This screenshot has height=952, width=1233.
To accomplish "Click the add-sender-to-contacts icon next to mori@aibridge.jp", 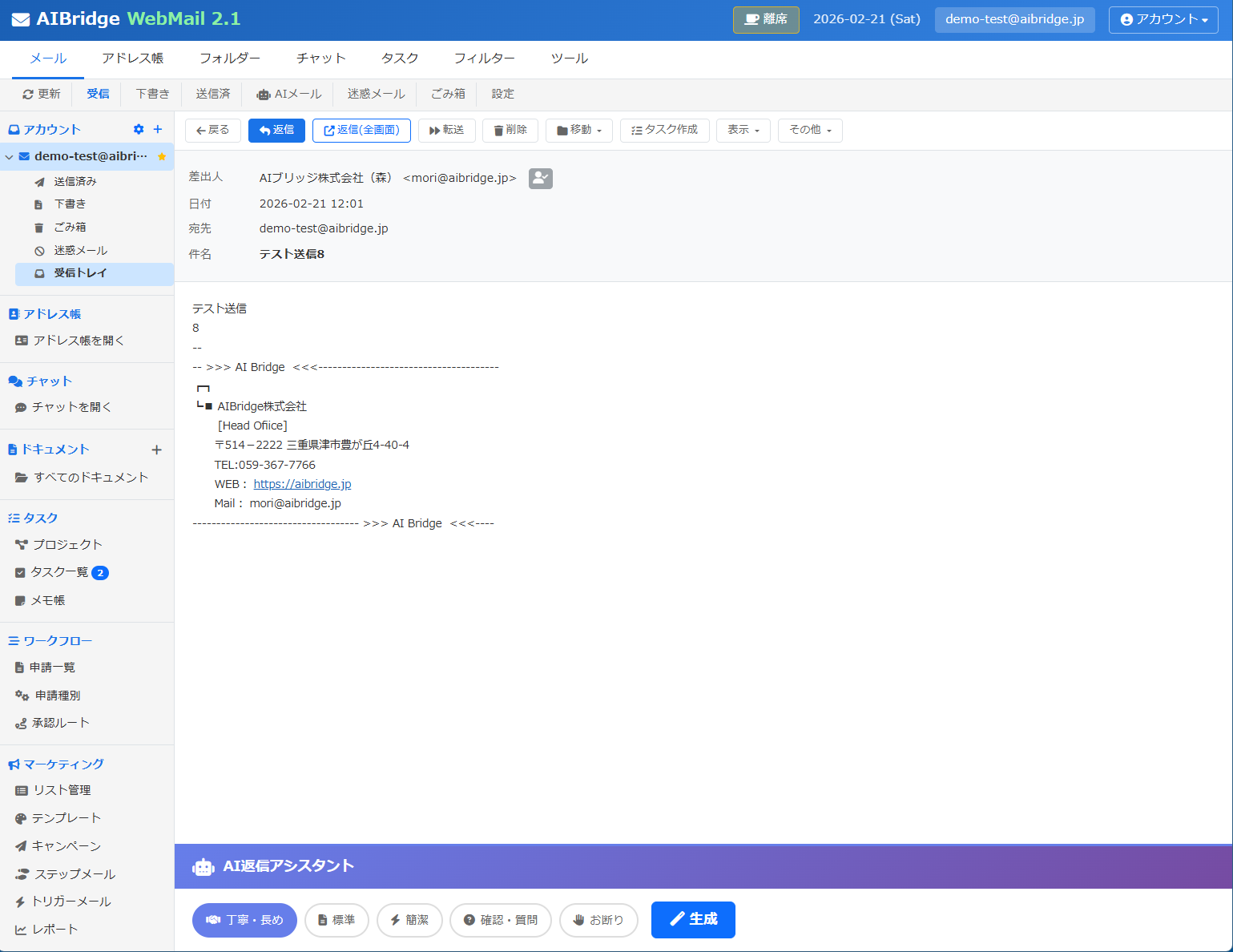I will [540, 178].
